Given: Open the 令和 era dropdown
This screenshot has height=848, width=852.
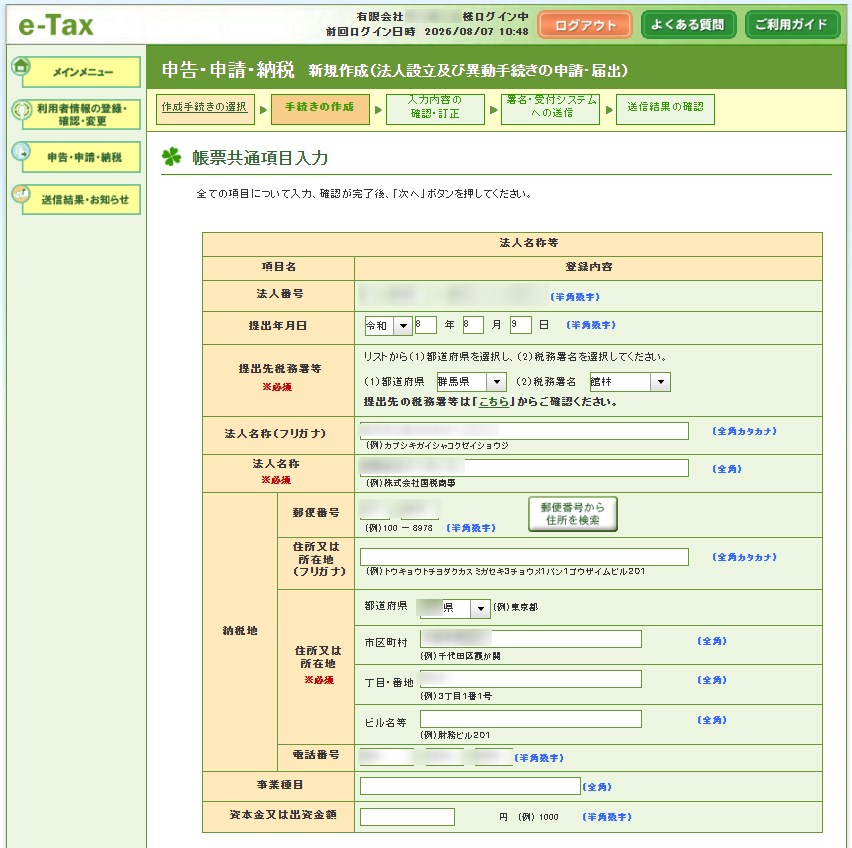Looking at the screenshot, I should point(388,325).
